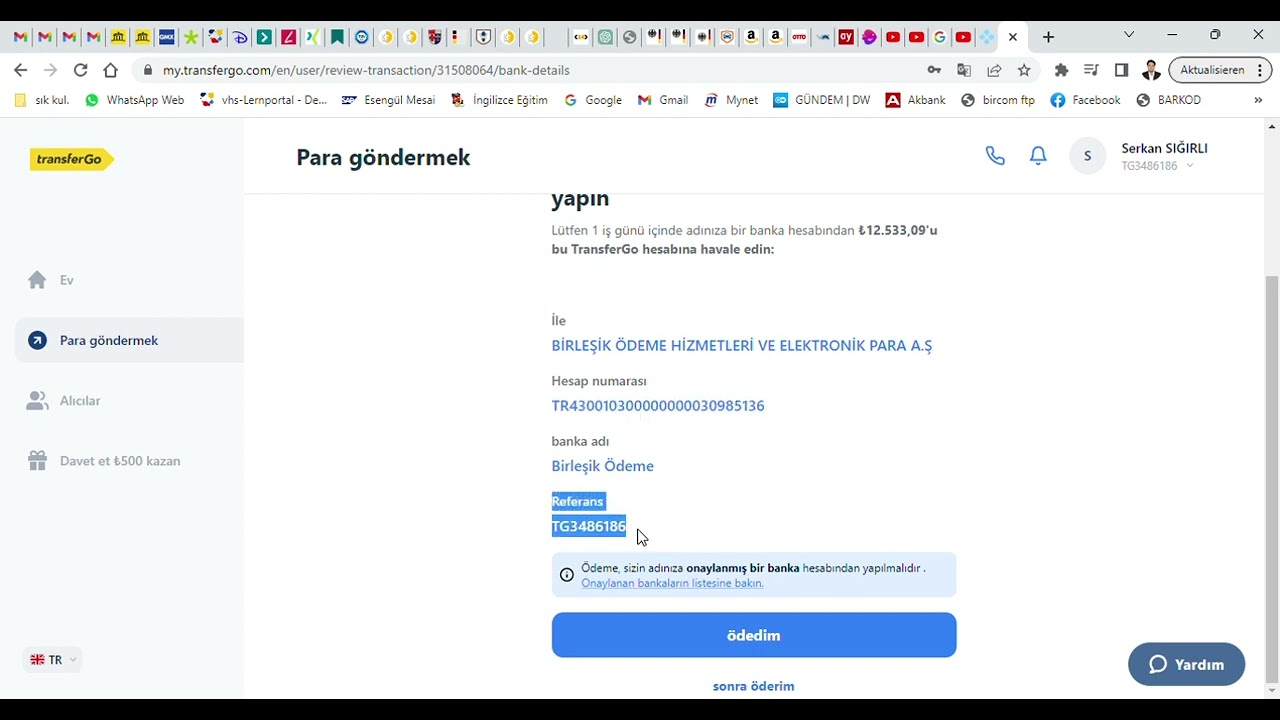Click the info icon in payment notice
The image size is (1280, 720).
pyautogui.click(x=567, y=575)
